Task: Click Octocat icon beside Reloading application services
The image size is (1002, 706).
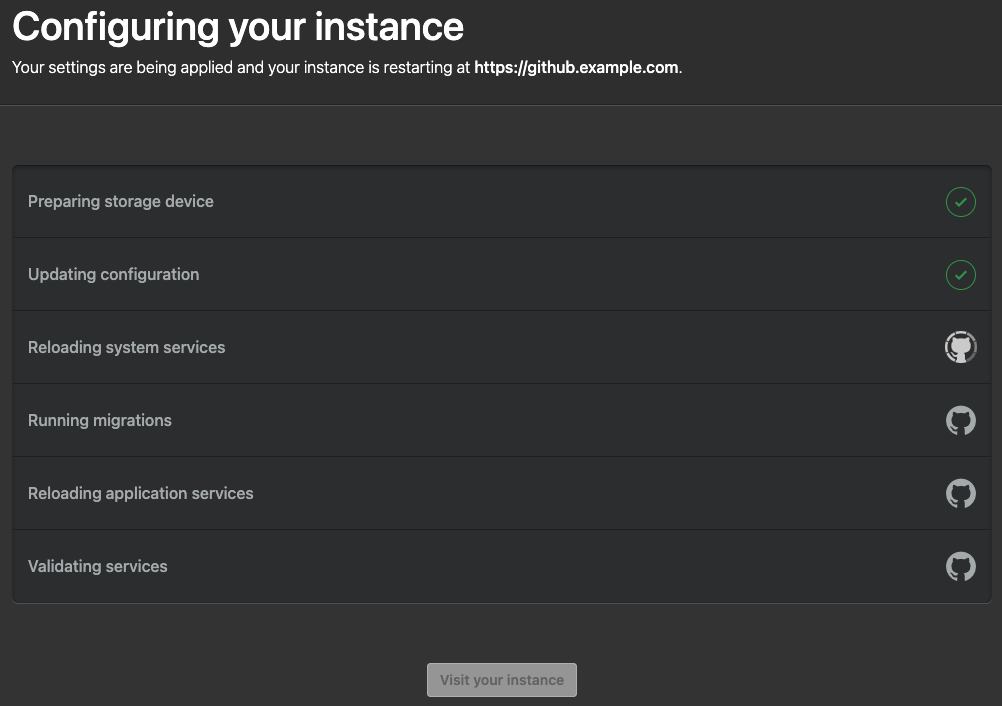Action: 960,493
